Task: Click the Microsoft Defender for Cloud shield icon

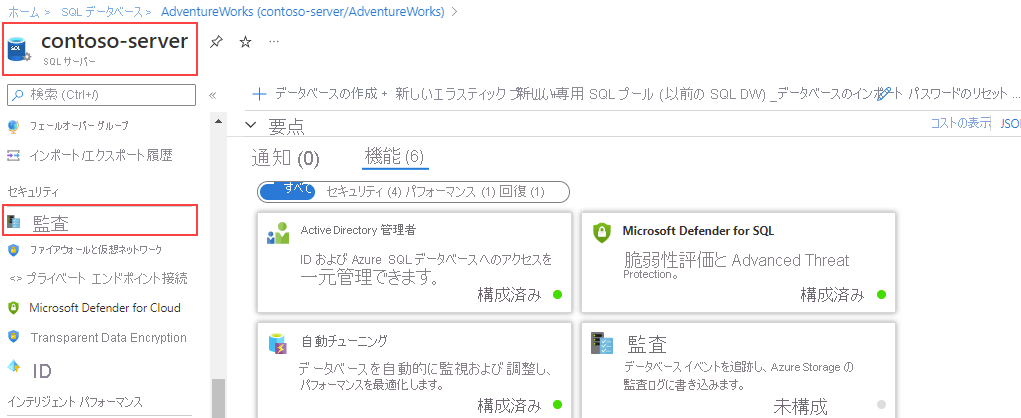Action: 14,308
